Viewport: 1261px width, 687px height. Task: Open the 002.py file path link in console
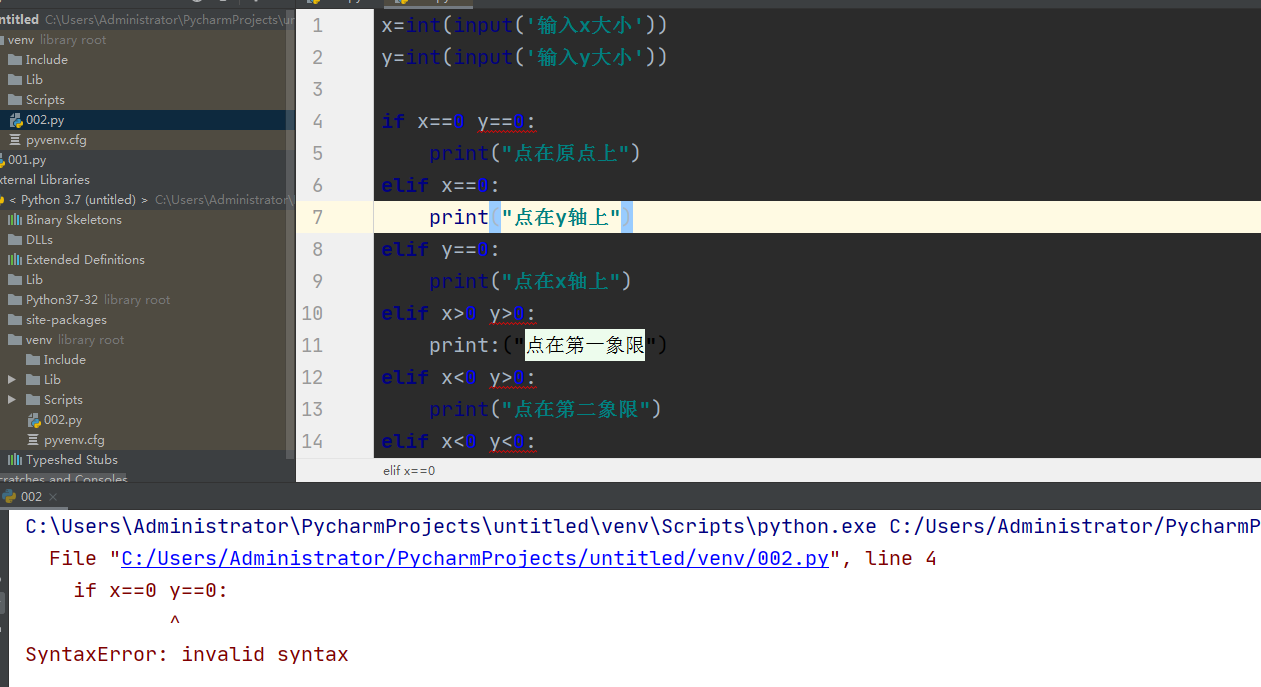click(475, 558)
